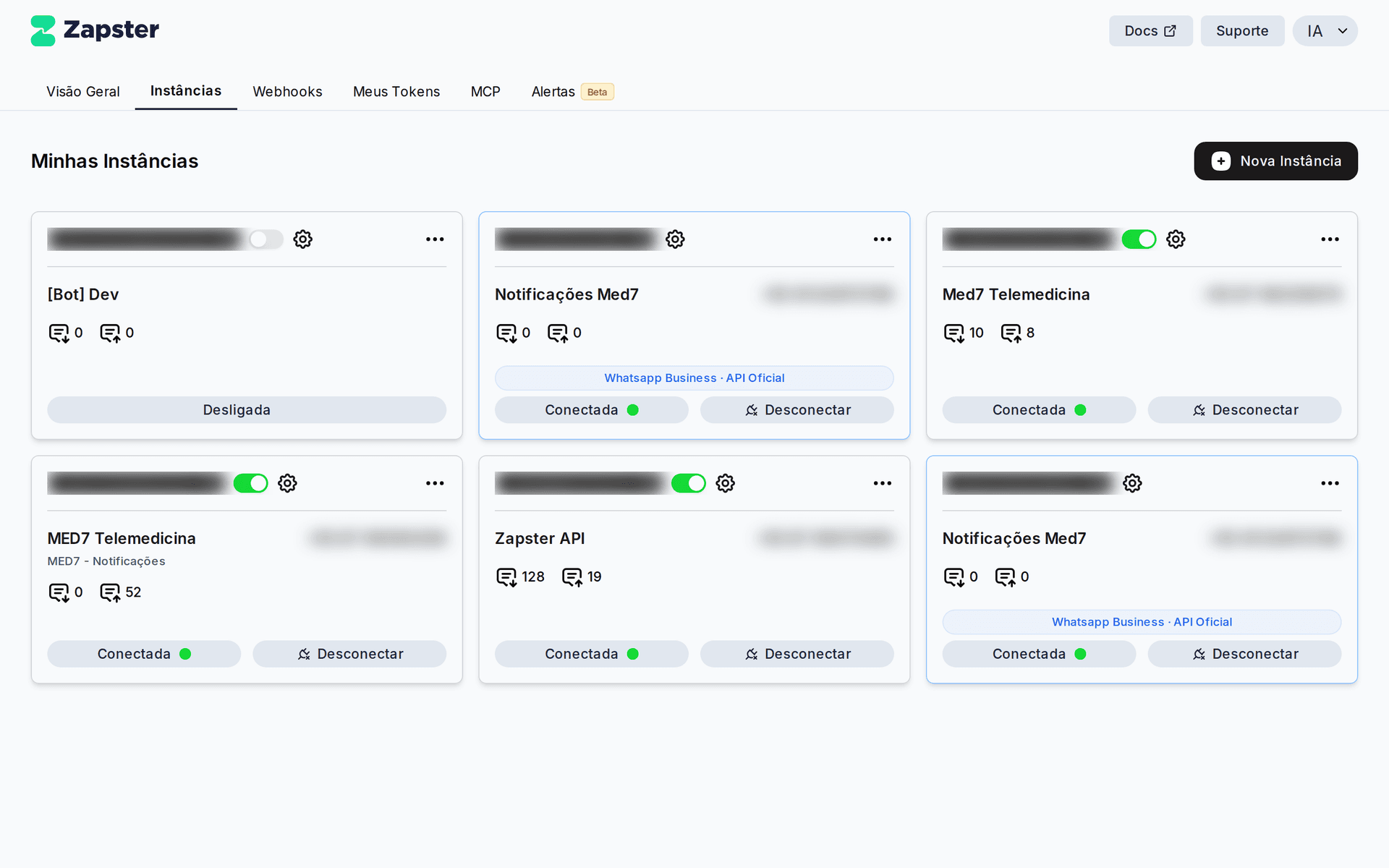The width and height of the screenshot is (1389, 868).
Task: Open the three-dot menu on the Zapster API card
Action: [882, 483]
